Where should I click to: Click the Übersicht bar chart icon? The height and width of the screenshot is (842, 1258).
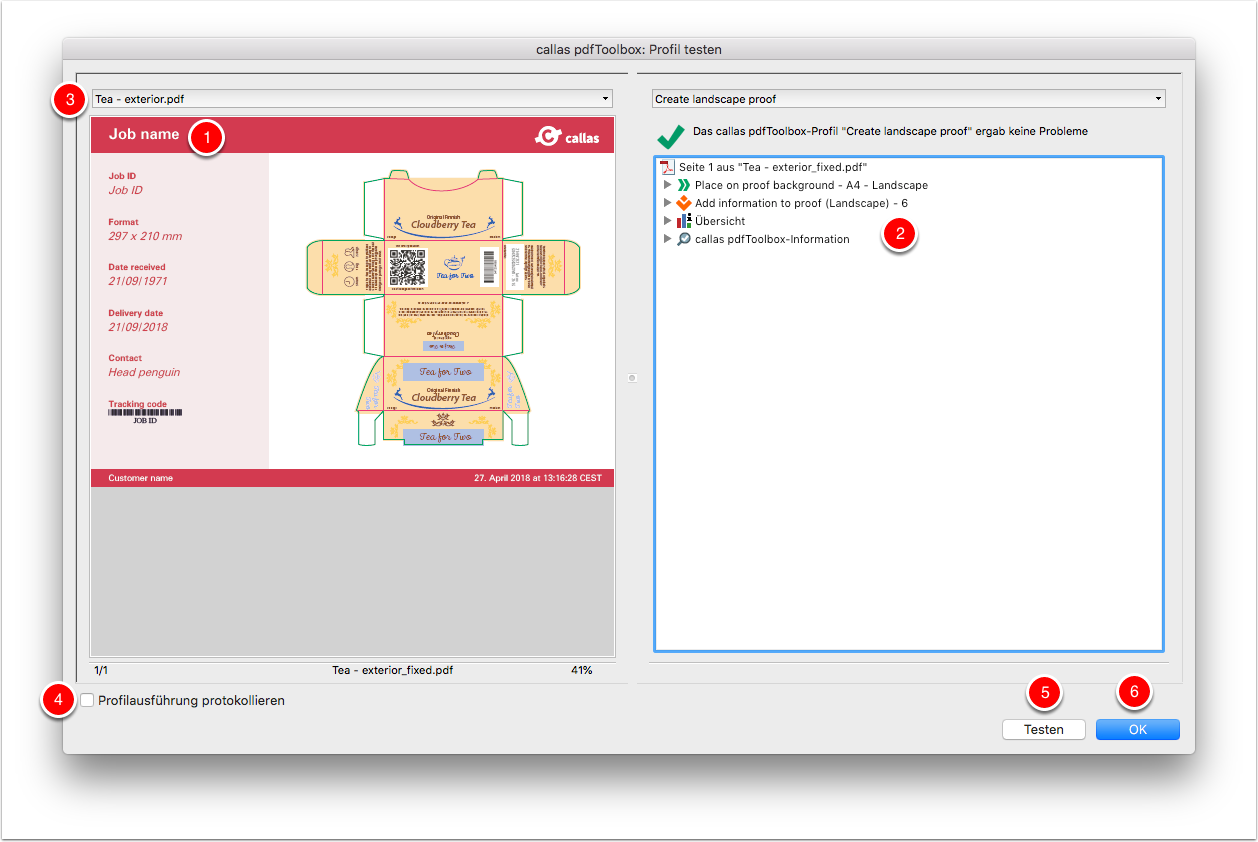(684, 221)
